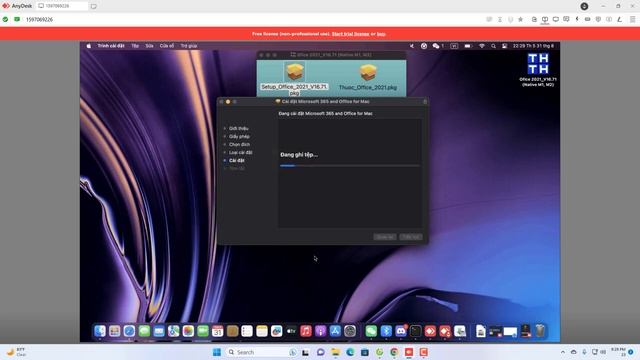Select Giới thiệu installer step

point(238,129)
